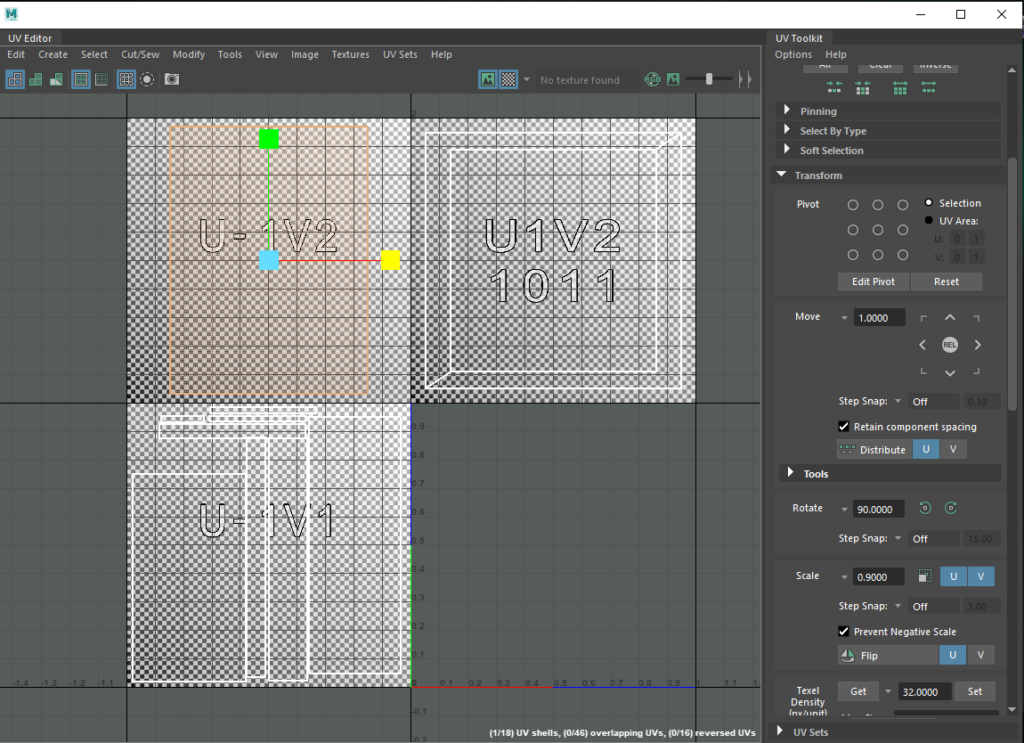1024x743 pixels.
Task: Click the Rotate angle input field
Action: 879,509
